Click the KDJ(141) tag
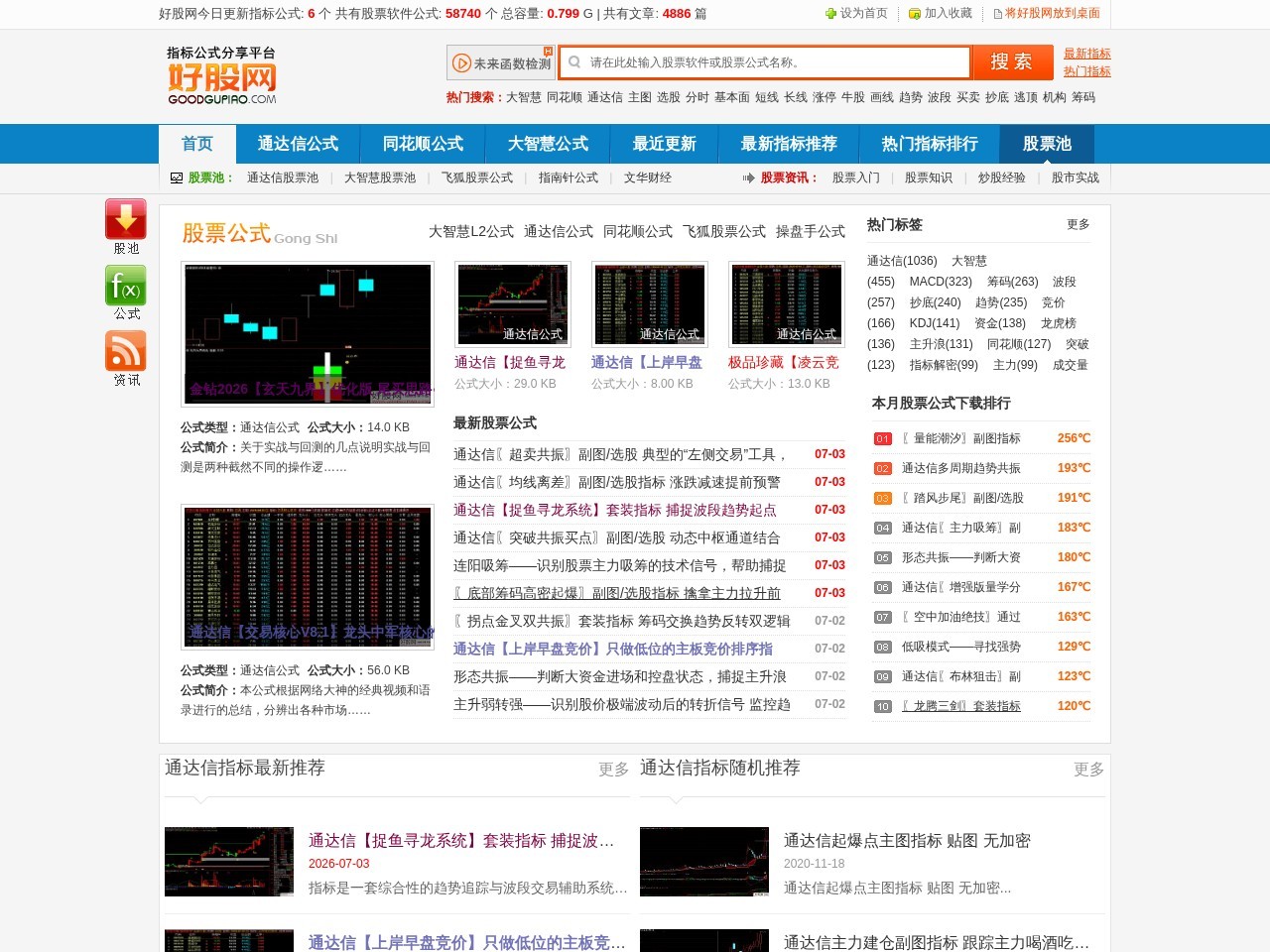This screenshot has width=1270, height=952. pyautogui.click(x=935, y=323)
